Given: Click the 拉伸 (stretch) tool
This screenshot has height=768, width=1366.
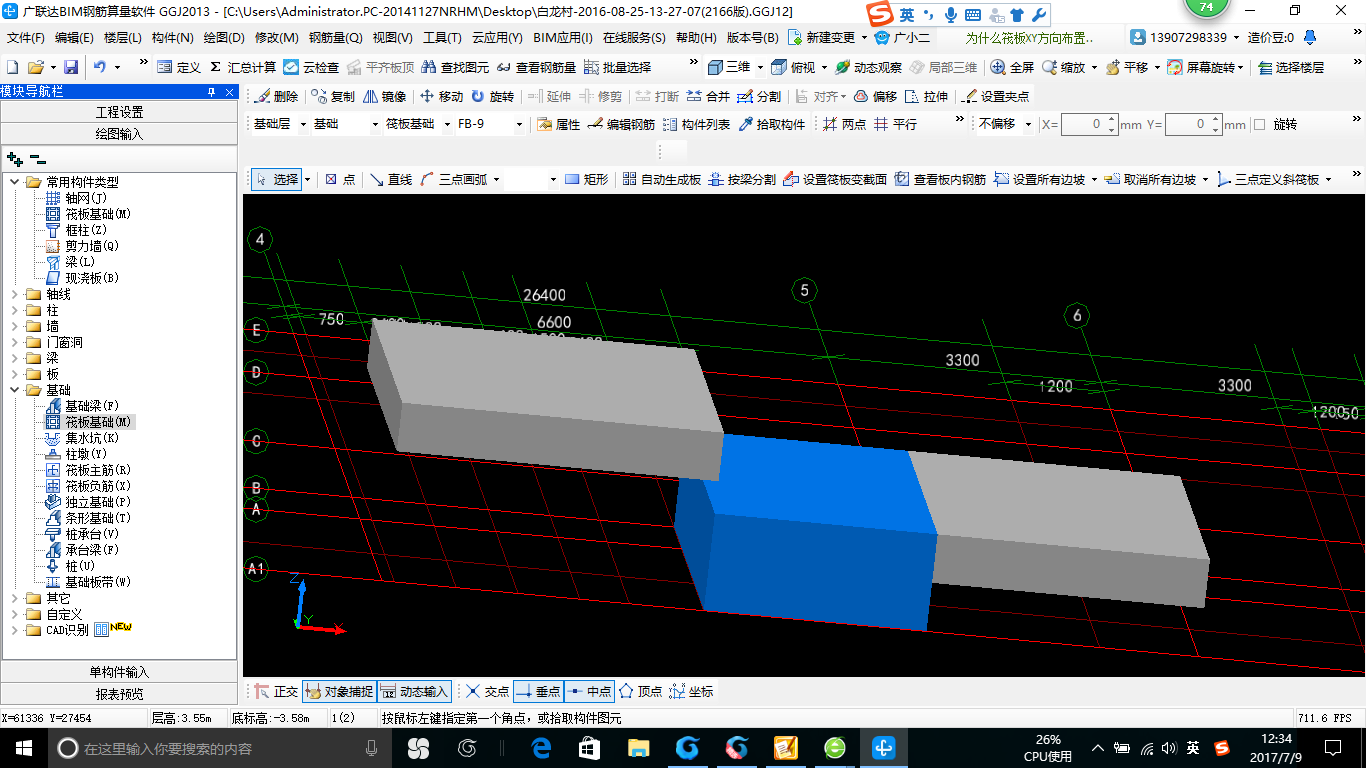Looking at the screenshot, I should [926, 97].
